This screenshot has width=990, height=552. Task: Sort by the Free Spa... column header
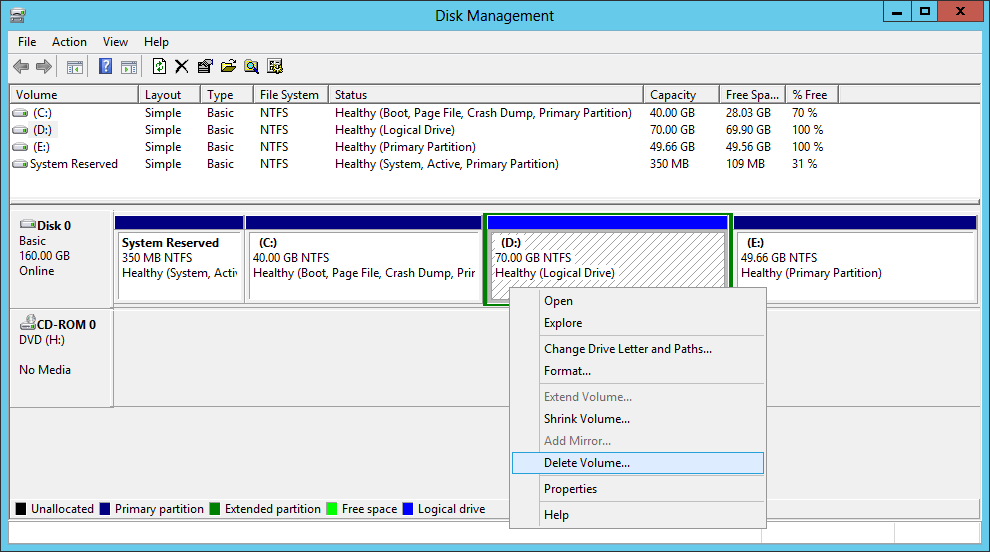click(752, 95)
